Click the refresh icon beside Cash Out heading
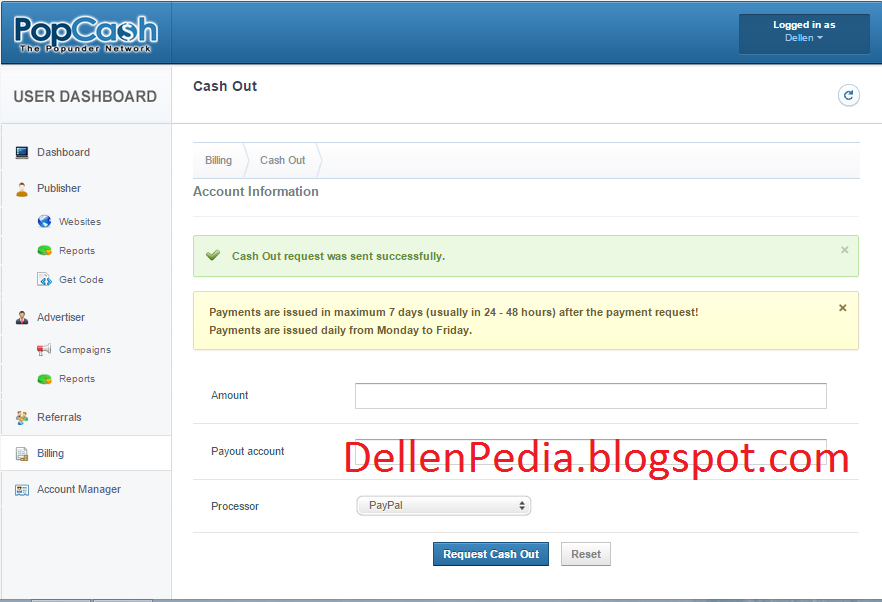The width and height of the screenshot is (882, 602). click(848, 95)
